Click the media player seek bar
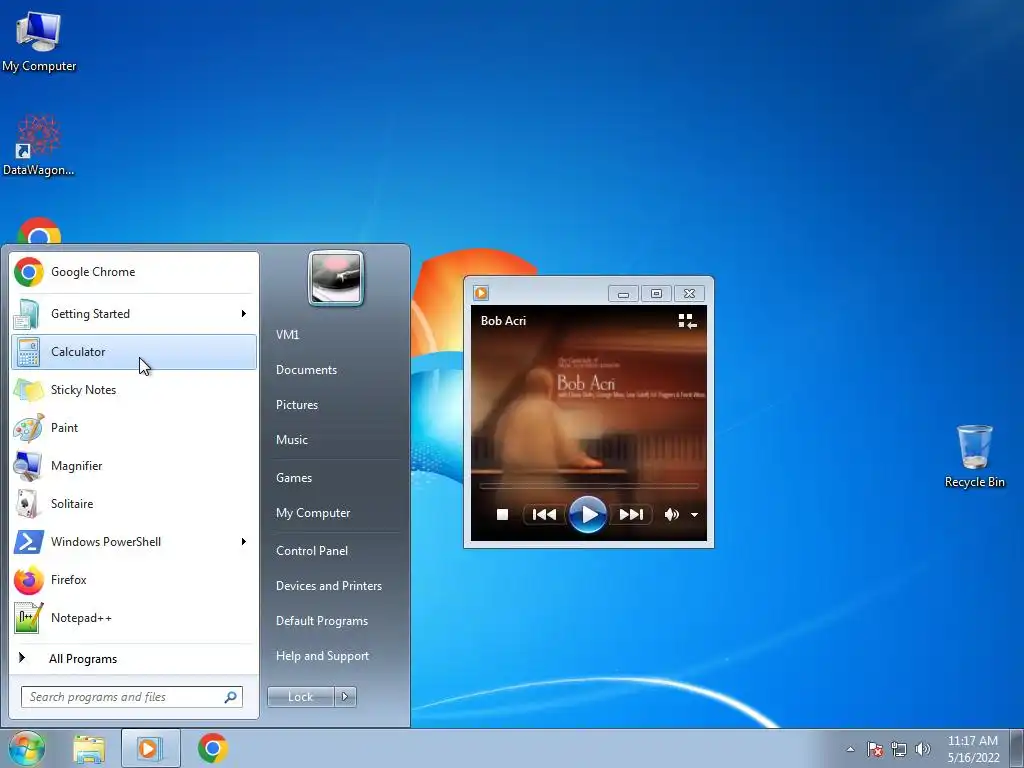The width and height of the screenshot is (1024, 768). [588, 487]
